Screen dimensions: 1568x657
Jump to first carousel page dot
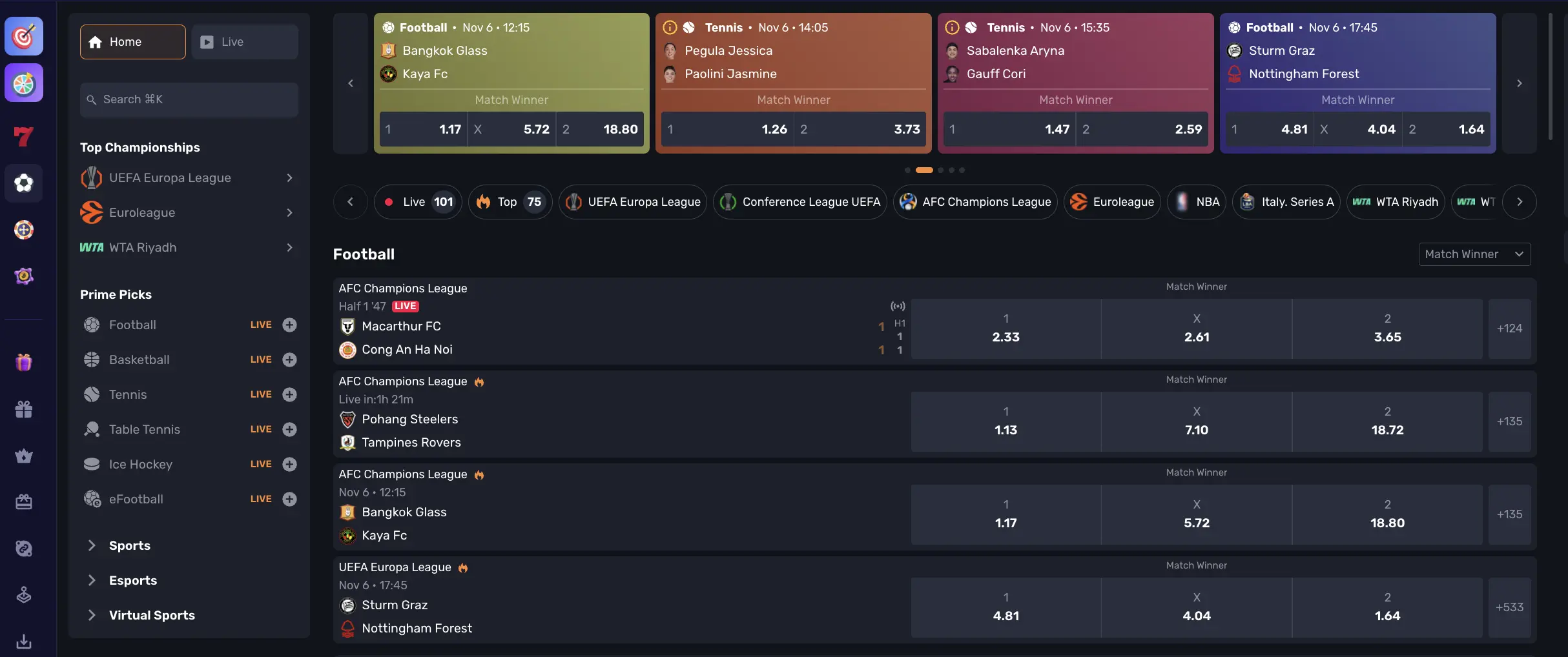(907, 170)
